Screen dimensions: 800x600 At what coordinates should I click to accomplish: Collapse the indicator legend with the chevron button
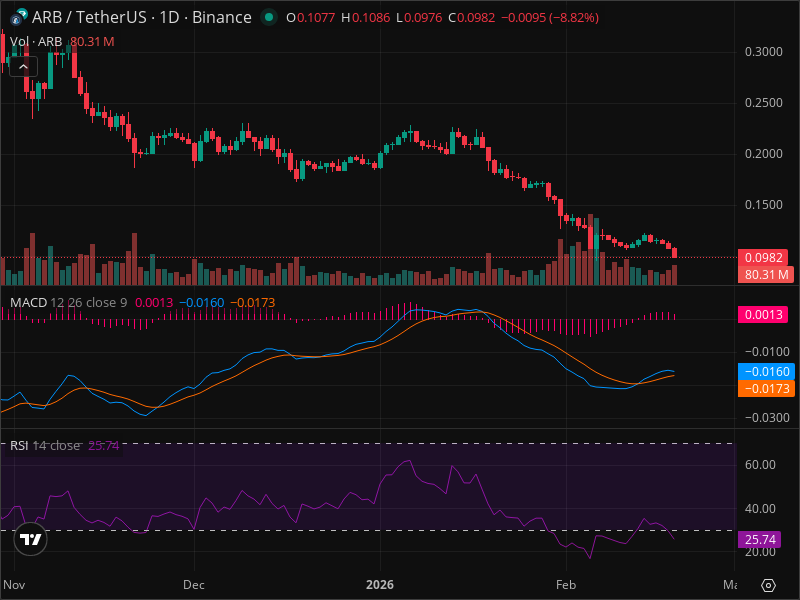pyautogui.click(x=23, y=67)
